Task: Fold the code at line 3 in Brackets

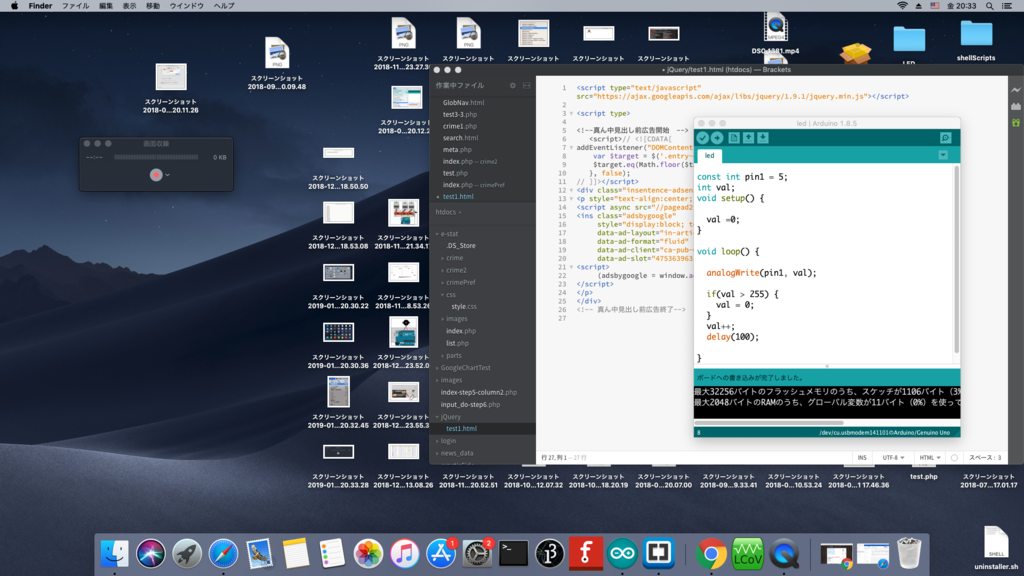Action: (571, 114)
